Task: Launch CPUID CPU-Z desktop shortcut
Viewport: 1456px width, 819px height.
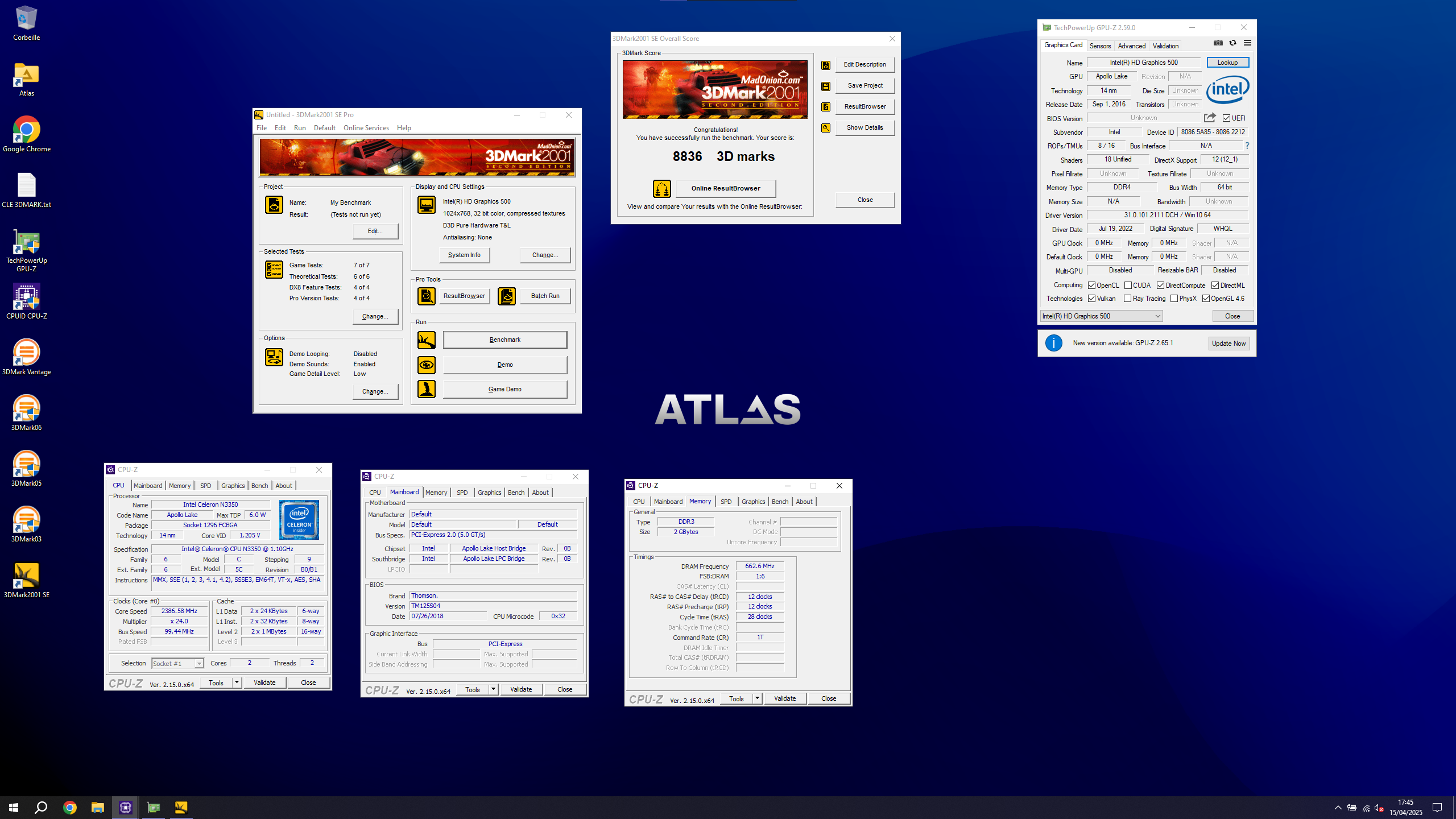Action: click(x=26, y=302)
